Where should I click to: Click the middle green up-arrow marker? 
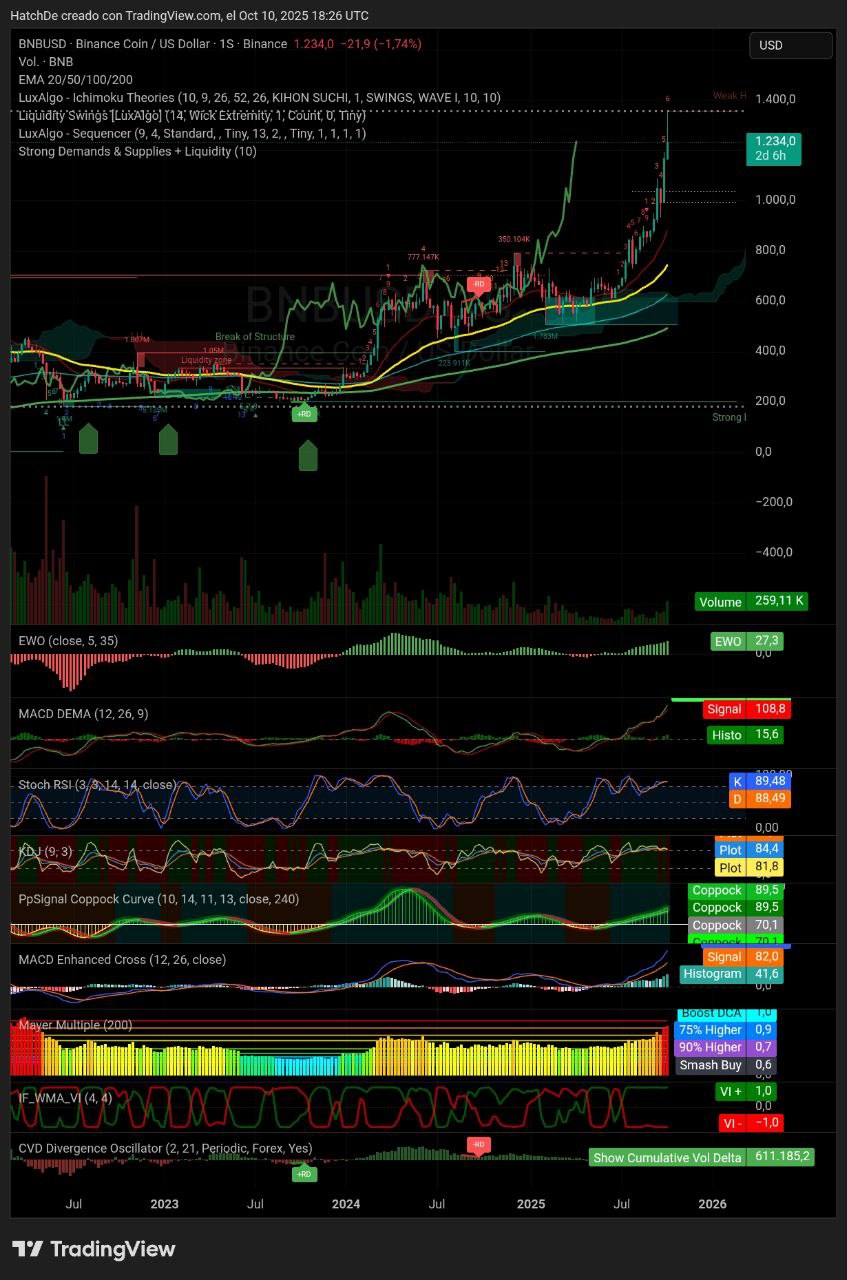168,439
